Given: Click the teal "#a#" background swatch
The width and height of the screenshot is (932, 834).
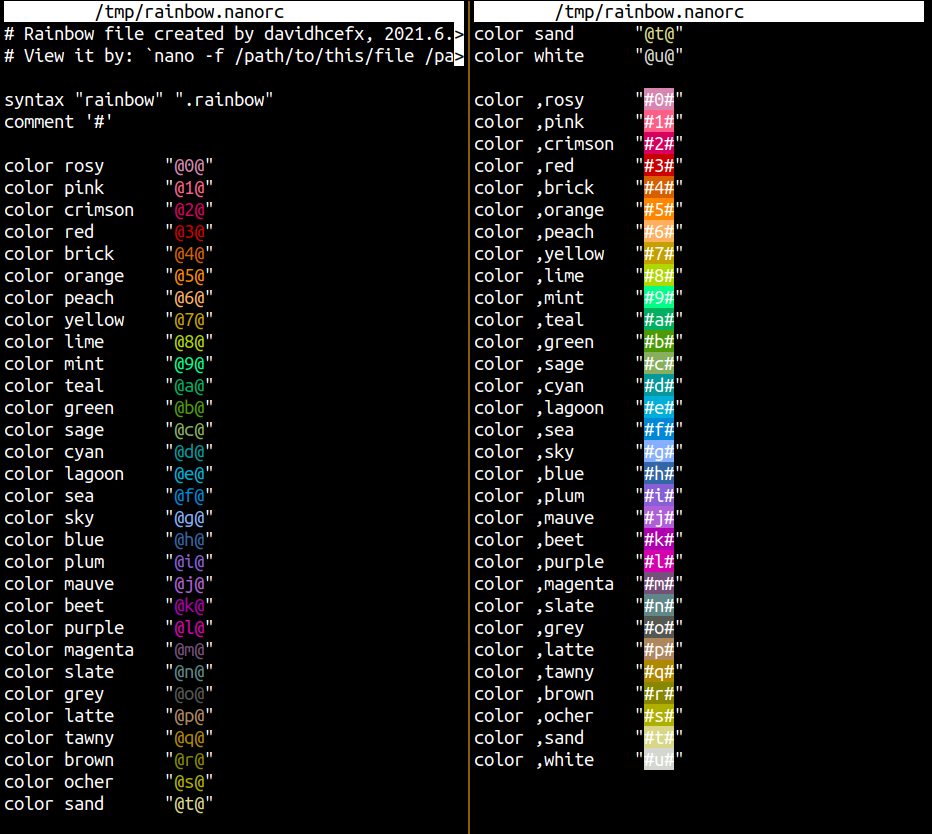Looking at the screenshot, I should click(659, 320).
